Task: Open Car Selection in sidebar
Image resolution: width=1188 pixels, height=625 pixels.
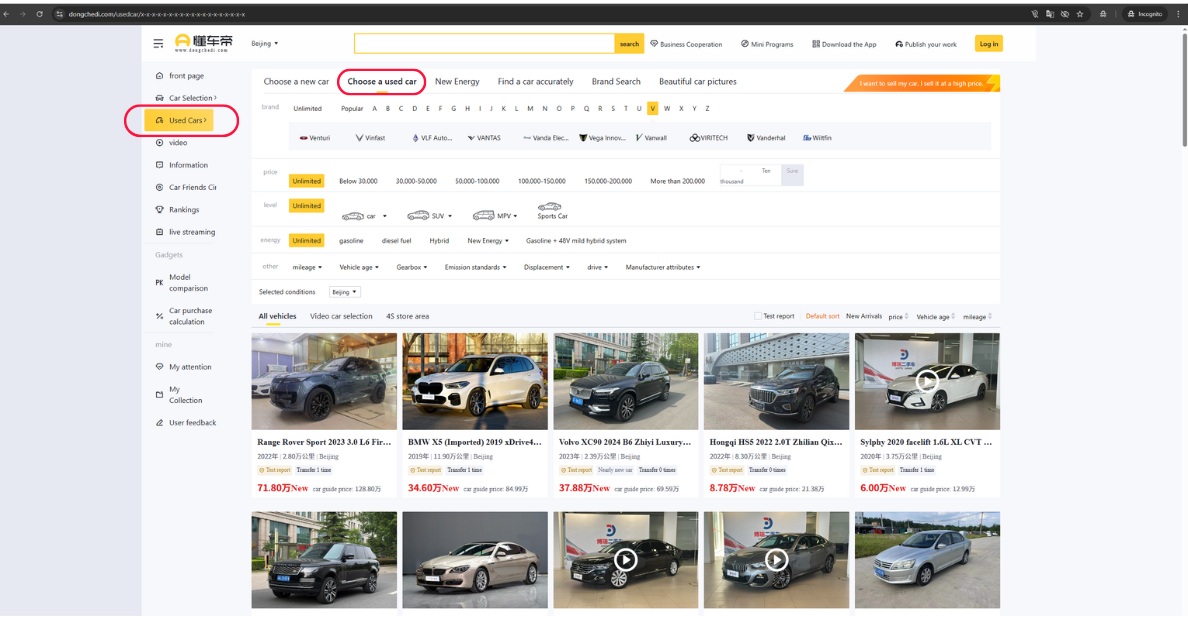Action: 186,98
